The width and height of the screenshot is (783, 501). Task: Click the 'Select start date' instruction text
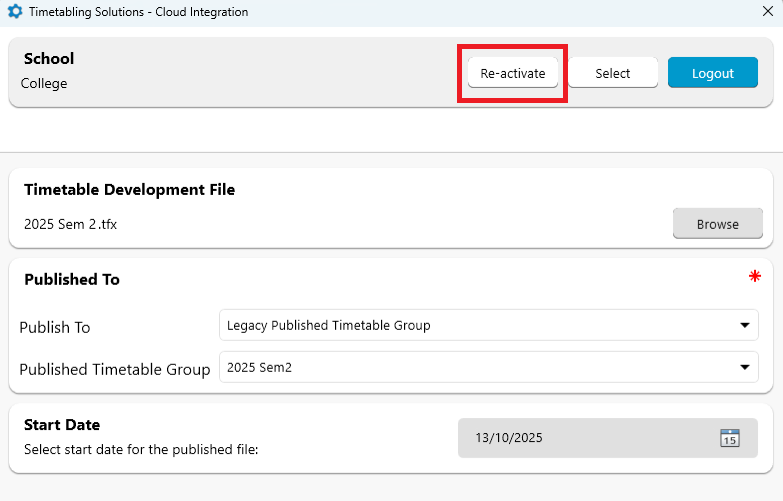[x=141, y=450]
